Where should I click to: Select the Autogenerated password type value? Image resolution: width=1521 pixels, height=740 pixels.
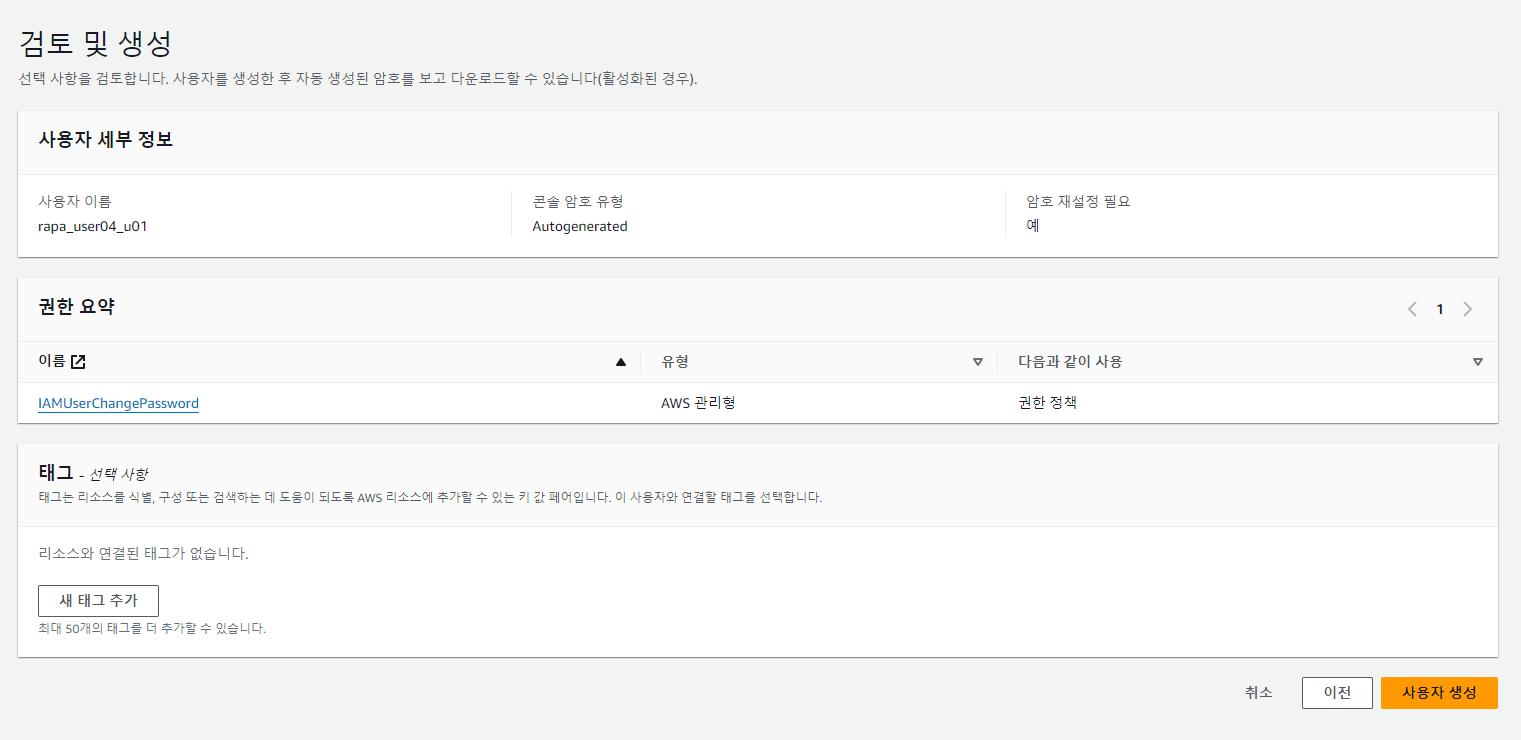click(x=580, y=226)
